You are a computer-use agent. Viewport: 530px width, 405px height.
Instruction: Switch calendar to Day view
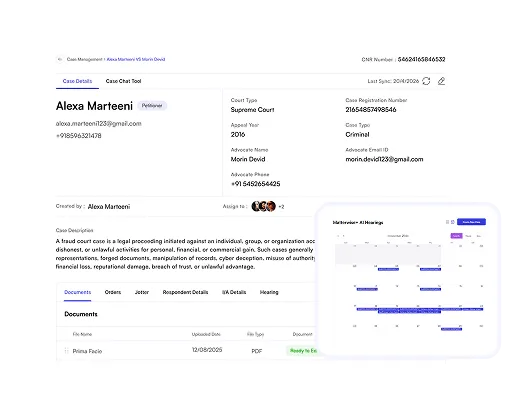point(479,236)
